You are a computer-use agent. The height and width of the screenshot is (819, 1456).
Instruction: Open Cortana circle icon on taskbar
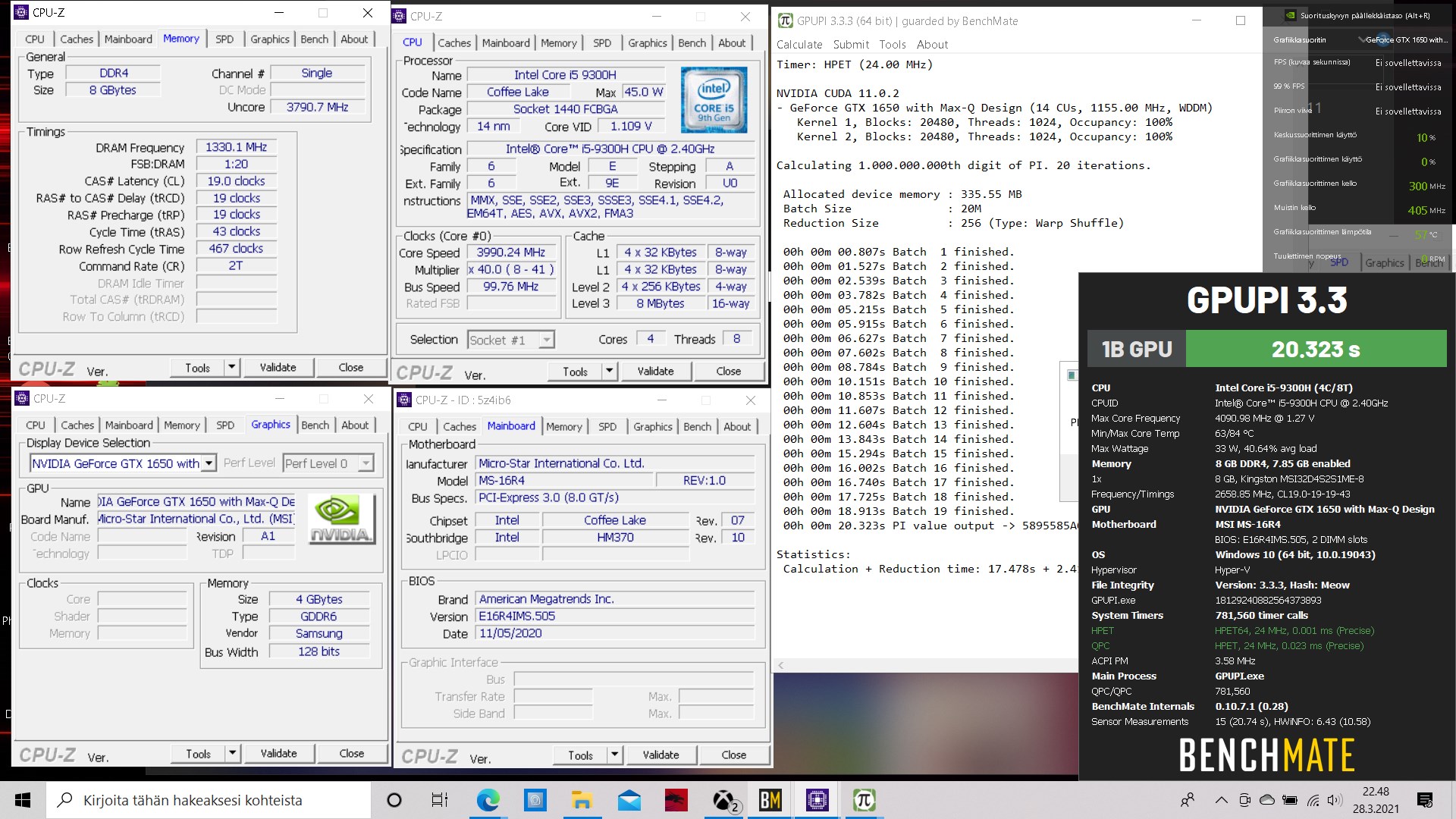pyautogui.click(x=394, y=800)
